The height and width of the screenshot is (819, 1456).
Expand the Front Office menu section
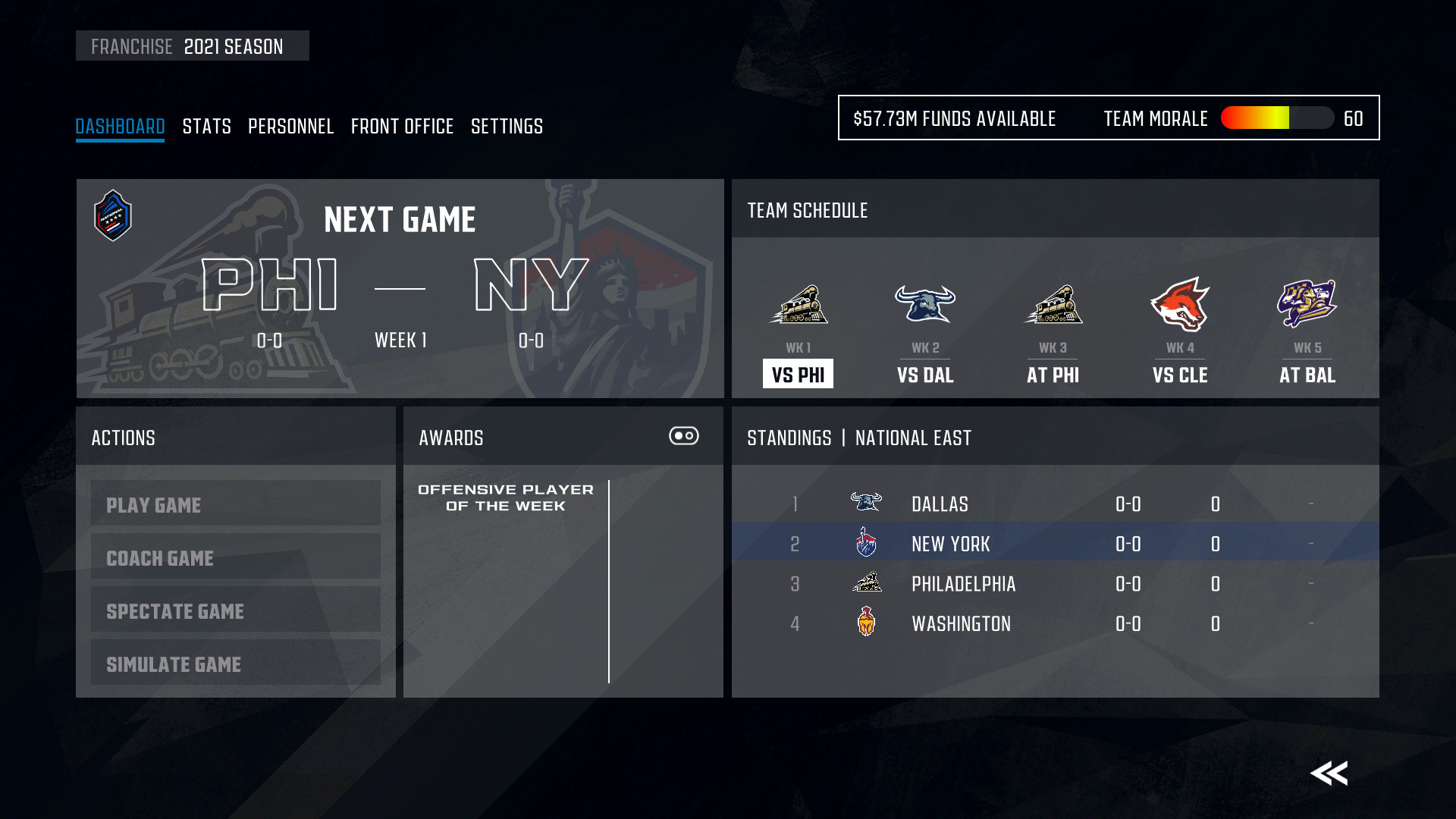pyautogui.click(x=402, y=125)
